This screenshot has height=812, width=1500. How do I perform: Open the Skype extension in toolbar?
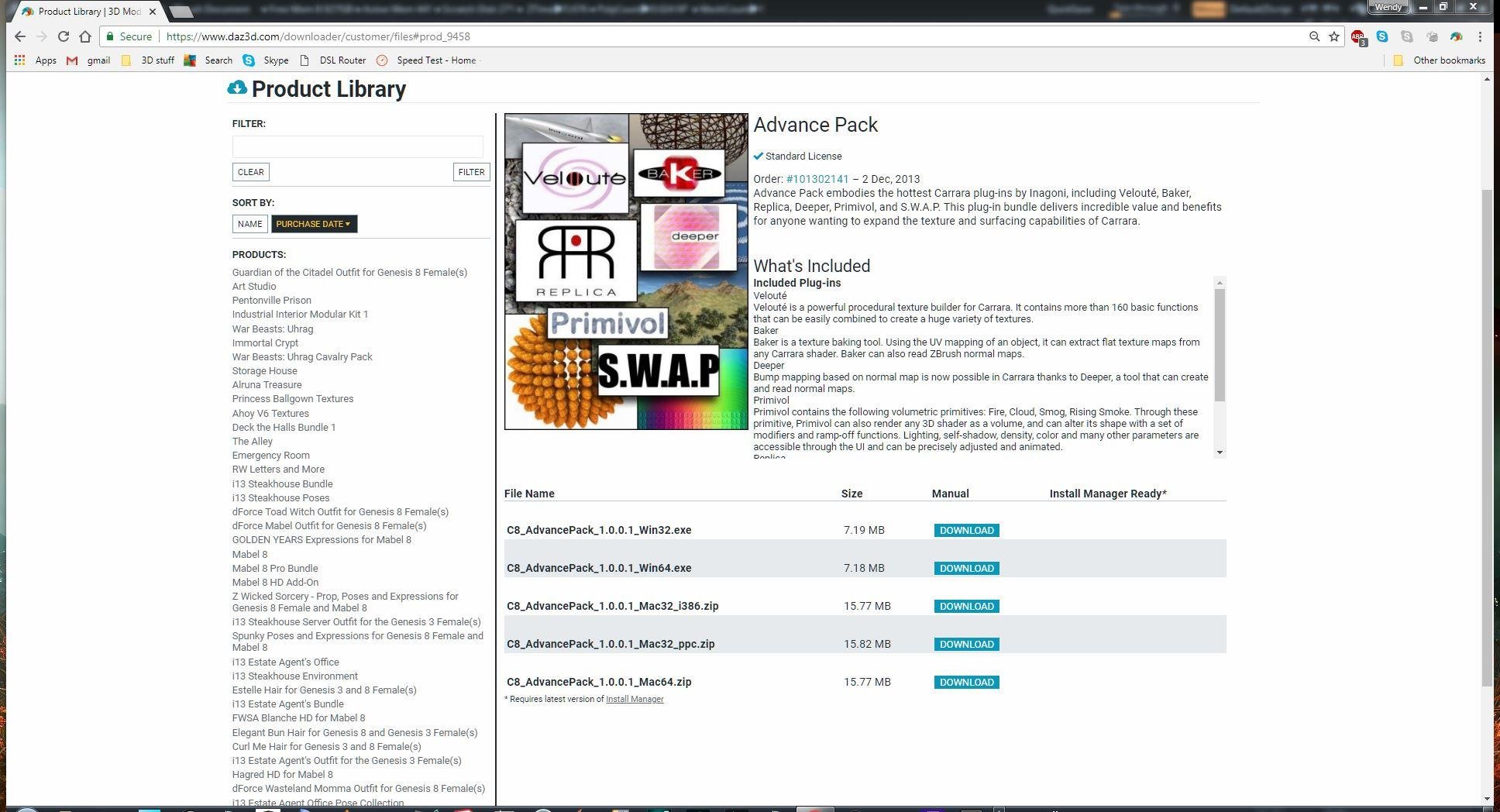coord(1382,36)
